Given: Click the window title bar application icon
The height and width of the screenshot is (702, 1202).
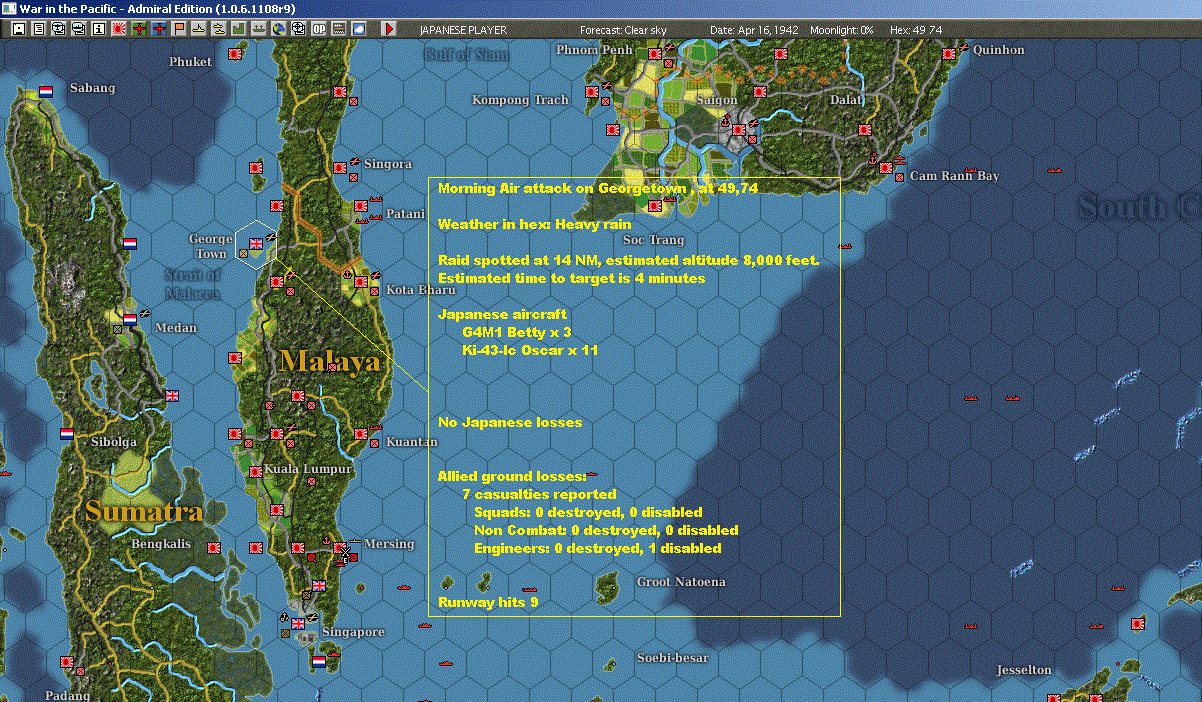Looking at the screenshot, I should [9, 8].
